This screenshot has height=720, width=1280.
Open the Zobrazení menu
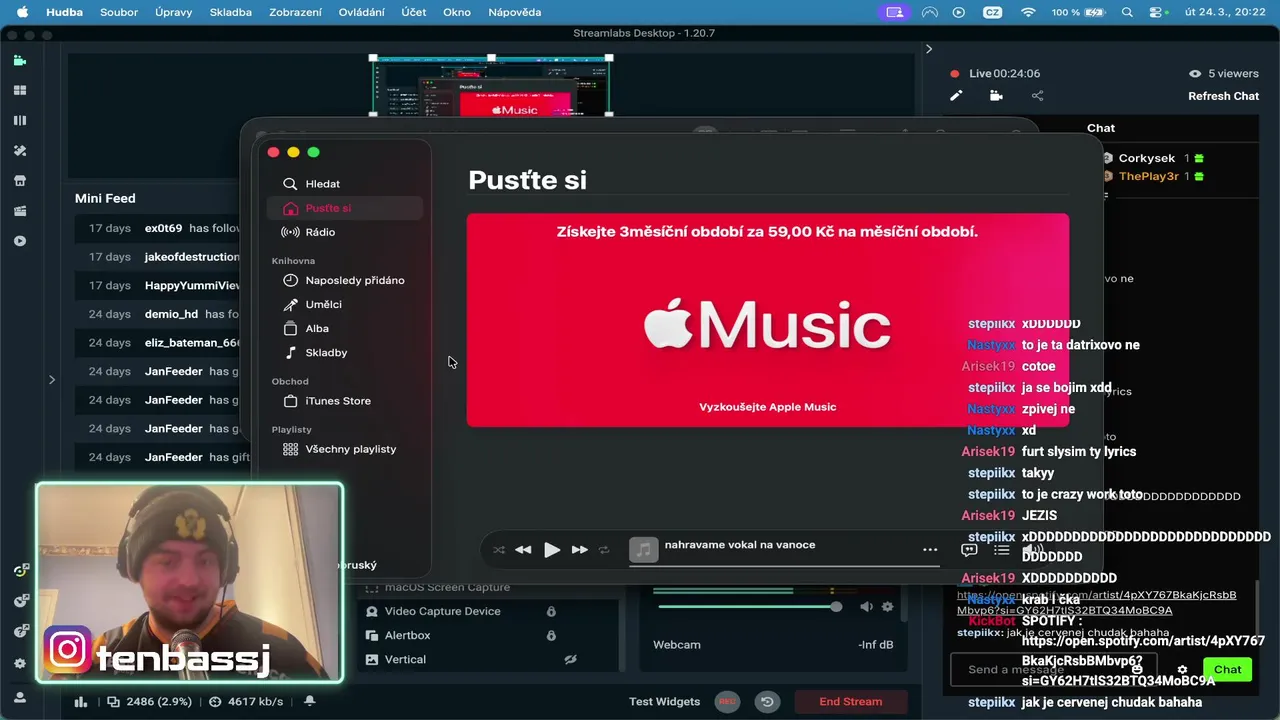pos(296,12)
